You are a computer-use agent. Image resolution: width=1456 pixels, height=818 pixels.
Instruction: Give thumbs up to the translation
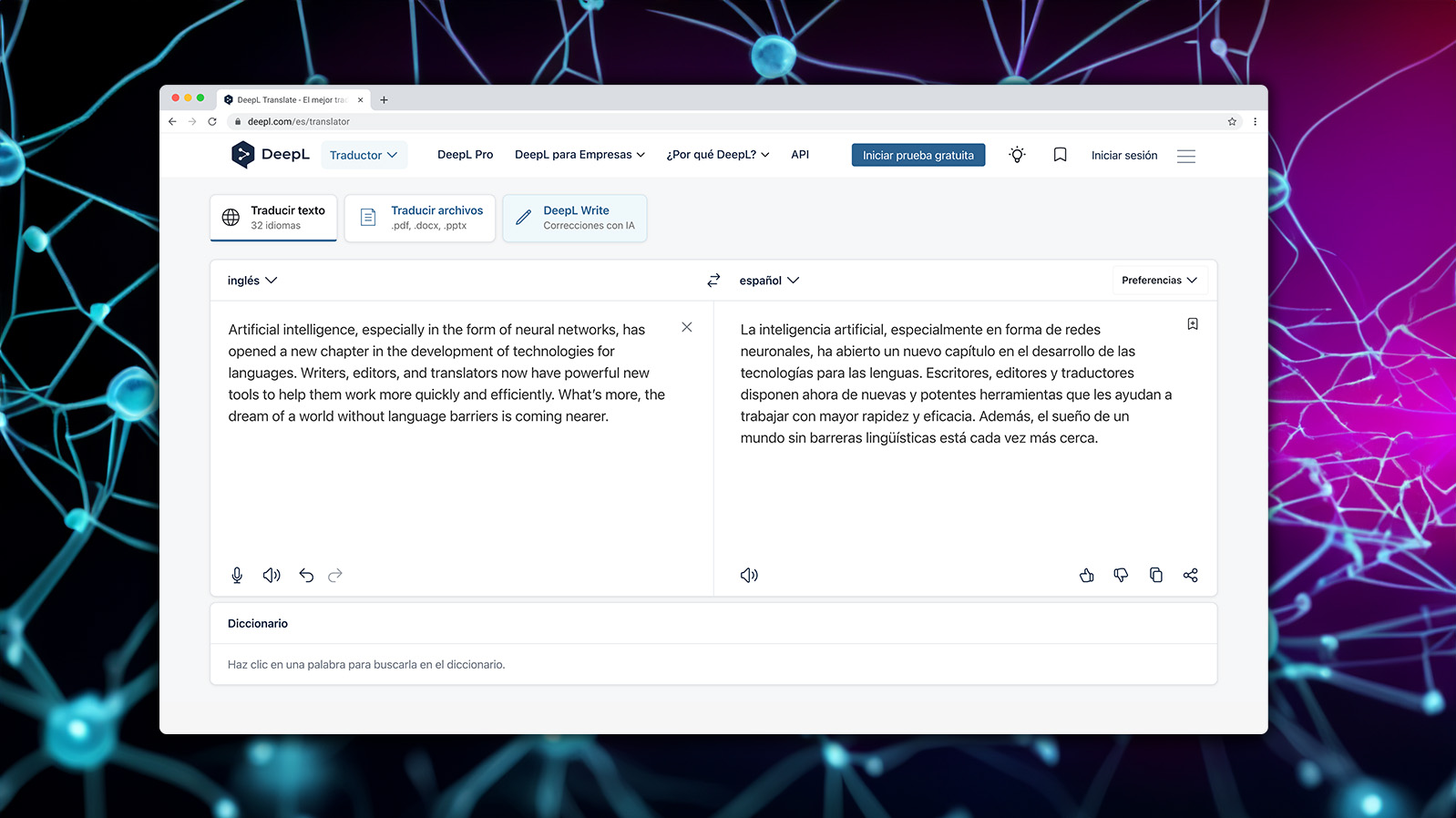click(x=1086, y=575)
